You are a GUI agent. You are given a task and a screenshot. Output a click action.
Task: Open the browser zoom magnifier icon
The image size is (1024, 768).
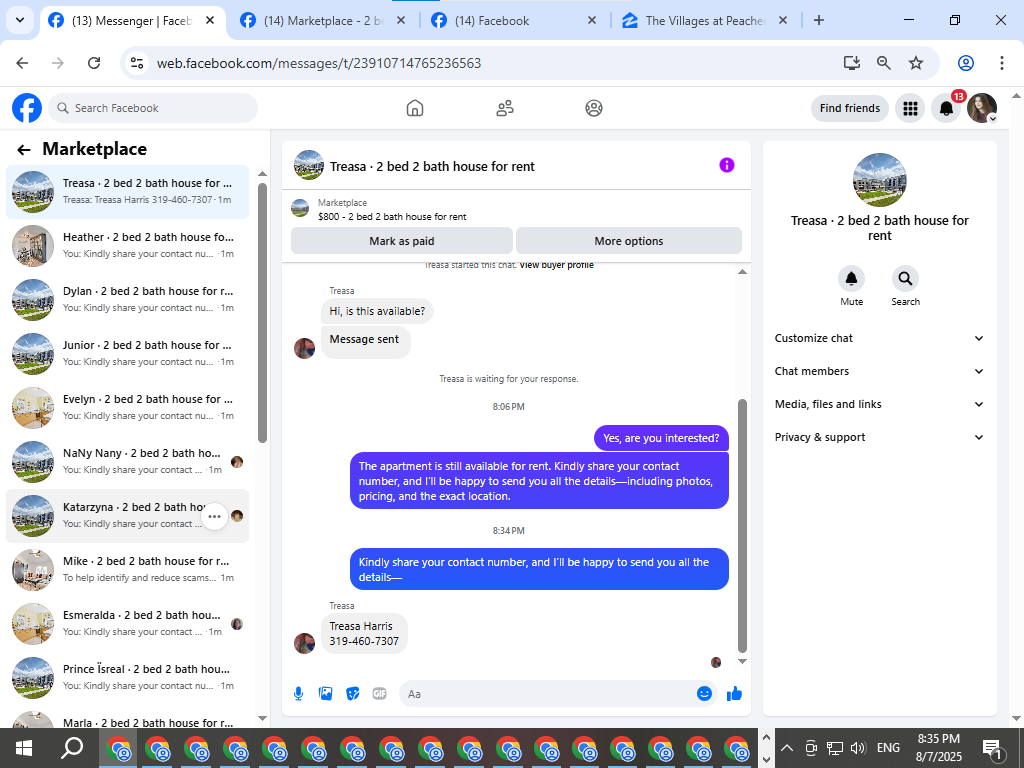pyautogui.click(x=884, y=63)
